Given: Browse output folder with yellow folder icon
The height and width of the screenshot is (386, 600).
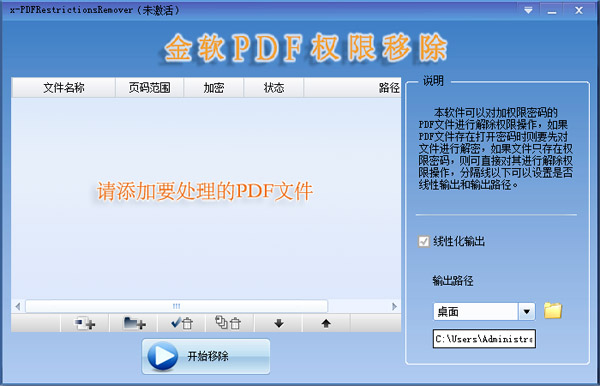Looking at the screenshot, I should [x=553, y=311].
